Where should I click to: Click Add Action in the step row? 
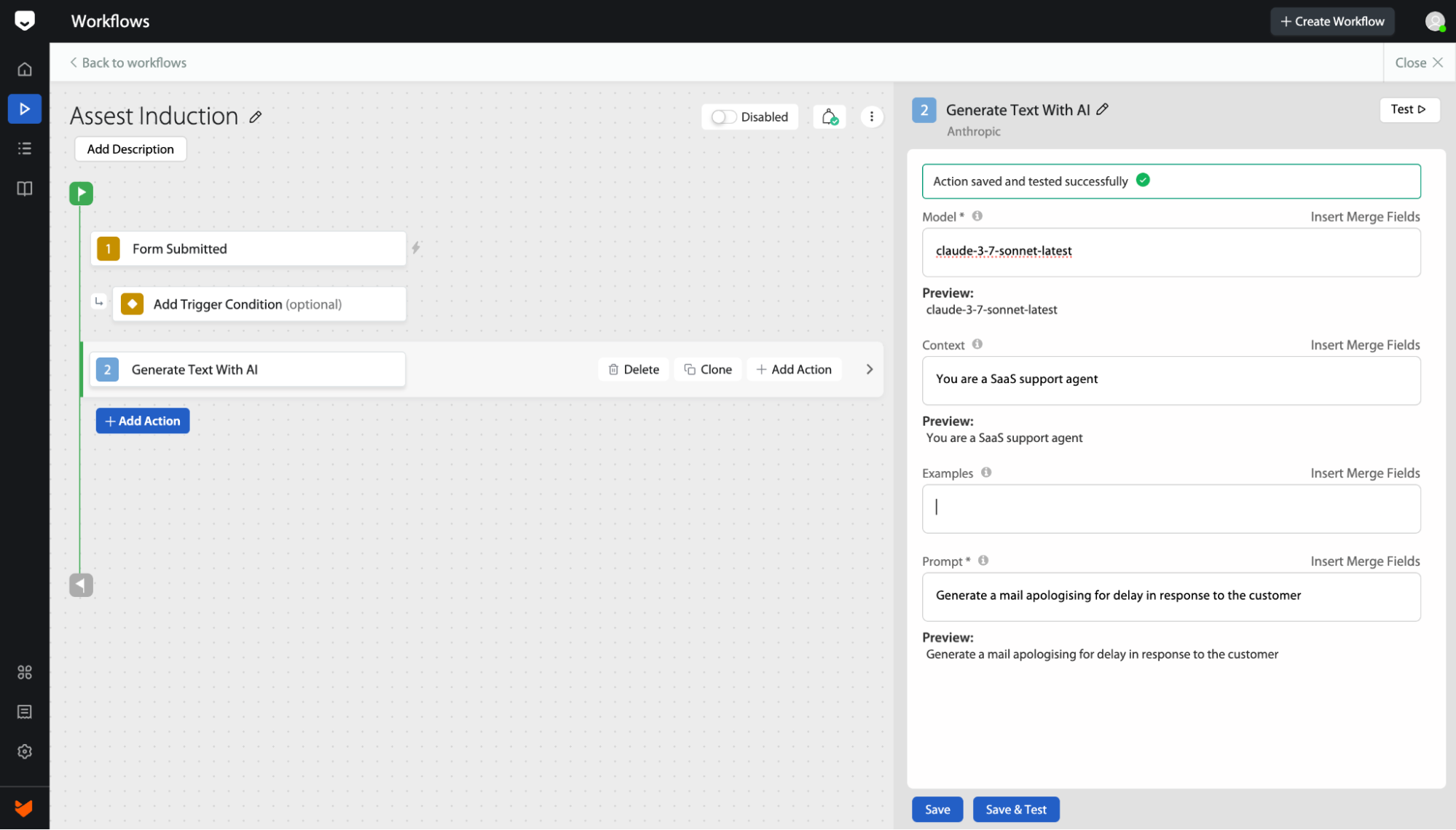point(794,369)
